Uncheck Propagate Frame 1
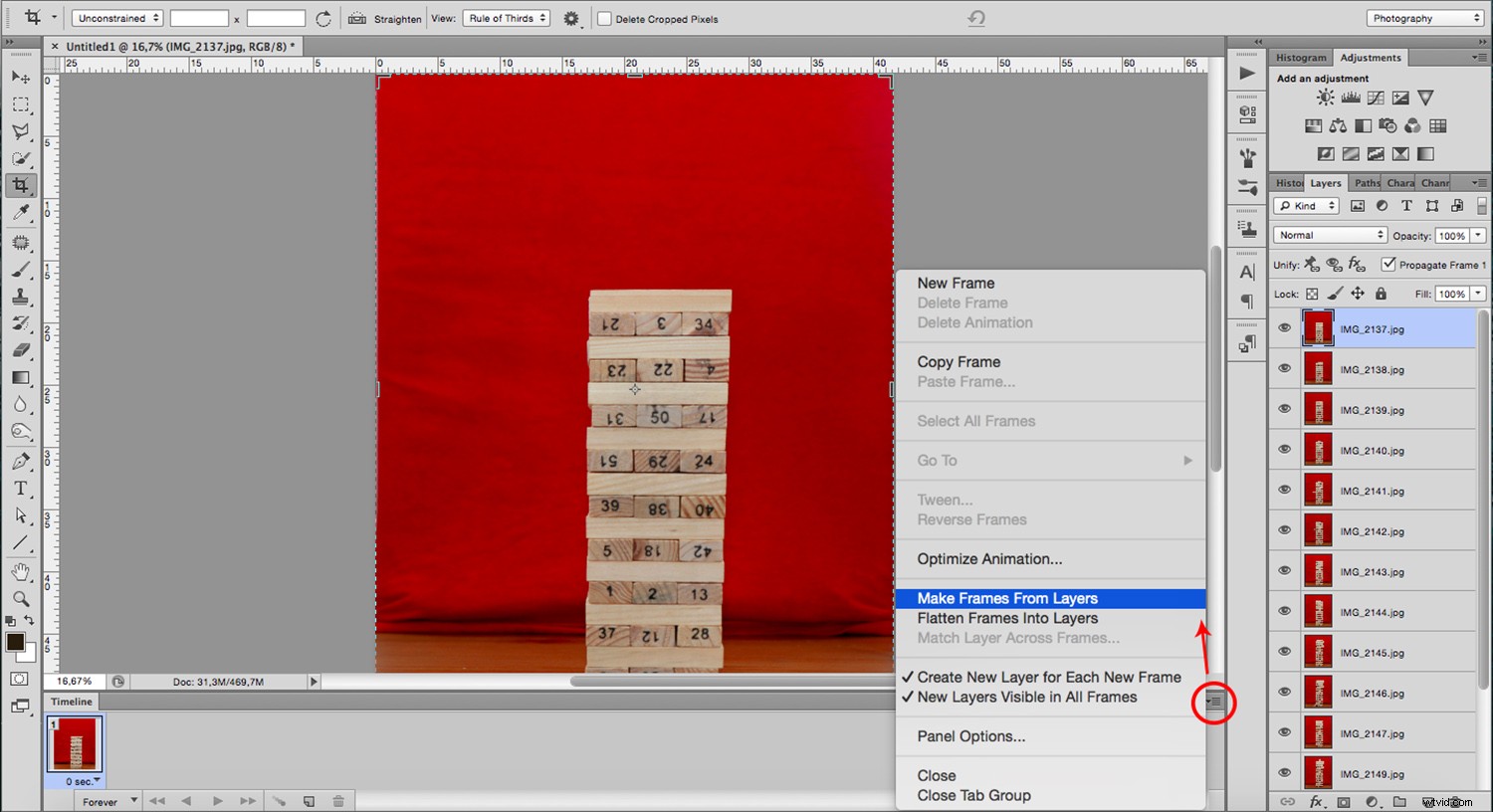Screen dimensions: 1493x812 point(1390,264)
